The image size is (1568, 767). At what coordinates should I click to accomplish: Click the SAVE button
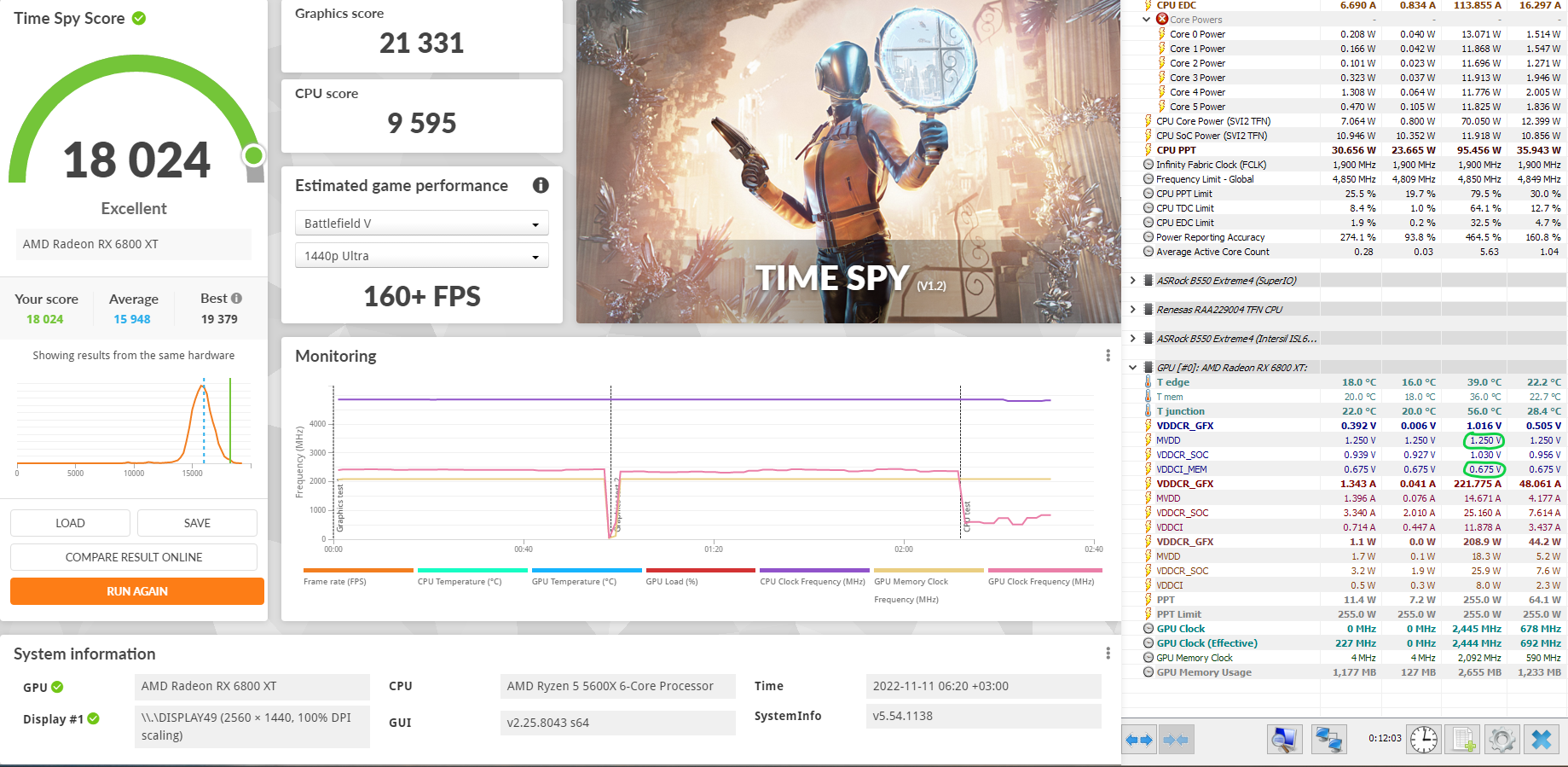(197, 523)
